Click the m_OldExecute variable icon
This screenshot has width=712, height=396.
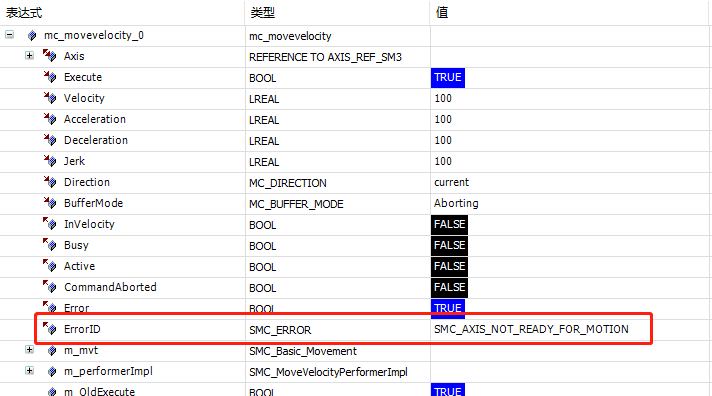pyautogui.click(x=52, y=391)
